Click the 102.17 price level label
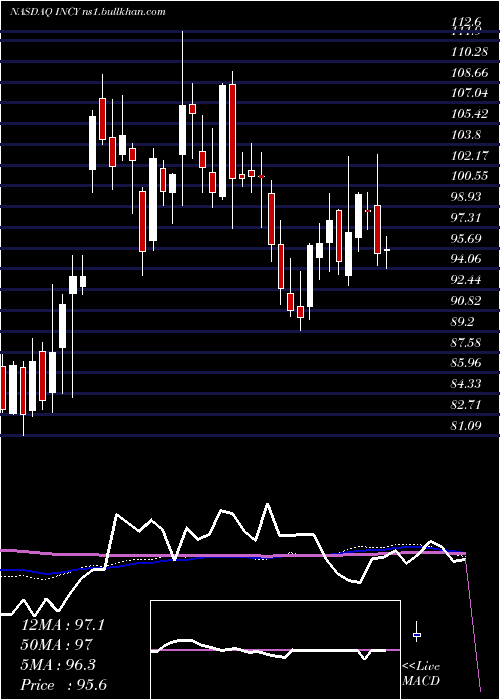The image size is (500, 700). tap(469, 156)
